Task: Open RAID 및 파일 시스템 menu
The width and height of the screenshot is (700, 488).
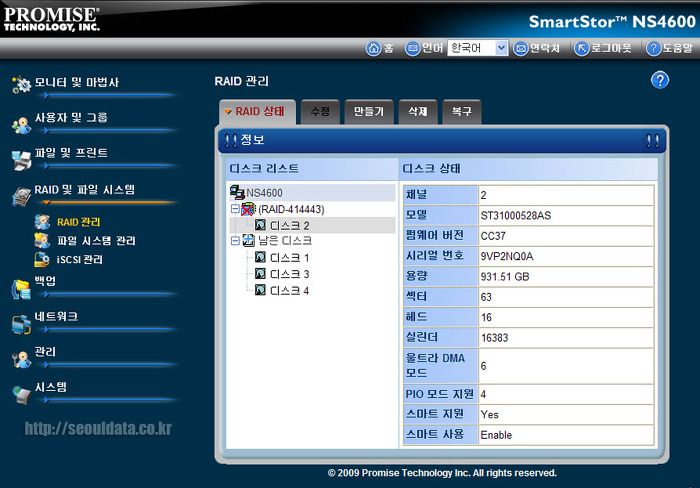Action: pyautogui.click(x=85, y=189)
